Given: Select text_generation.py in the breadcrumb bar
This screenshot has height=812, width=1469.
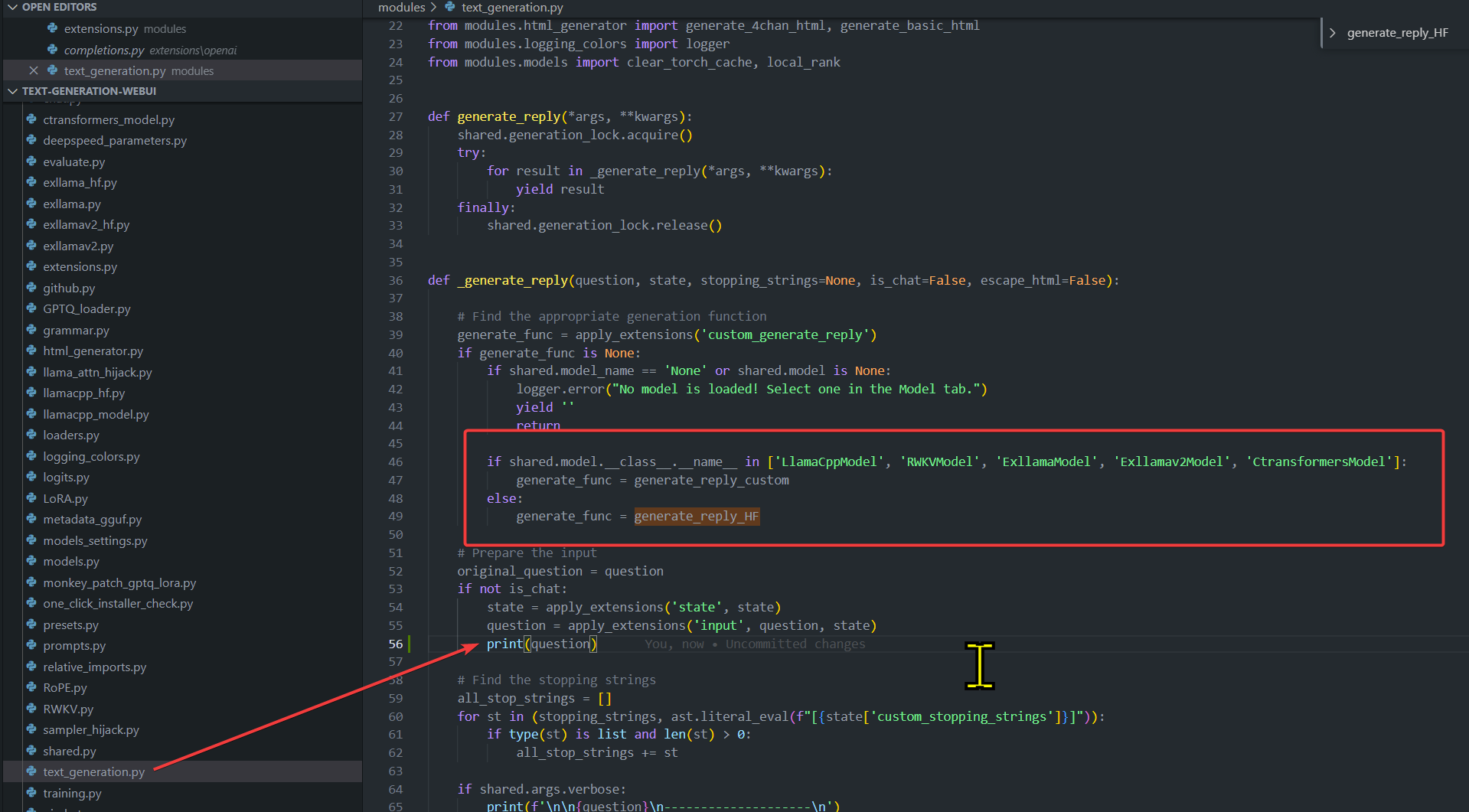Looking at the screenshot, I should tap(511, 7).
